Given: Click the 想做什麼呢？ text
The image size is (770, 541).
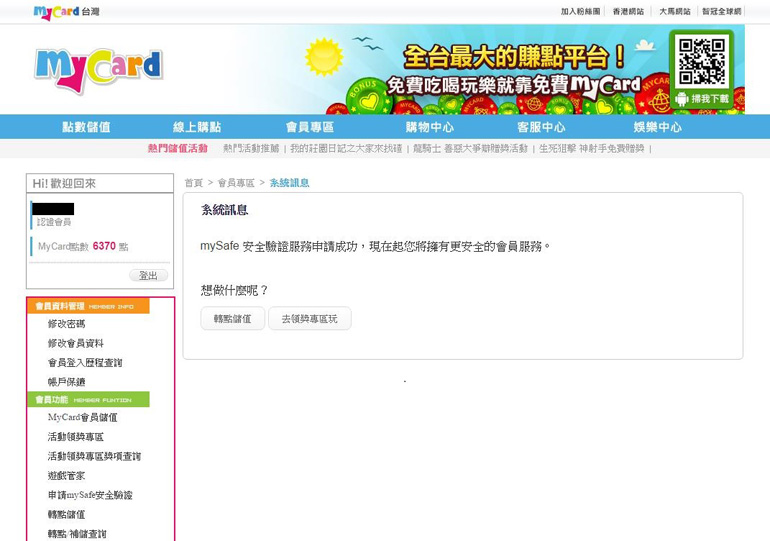Looking at the screenshot, I should pos(235,290).
